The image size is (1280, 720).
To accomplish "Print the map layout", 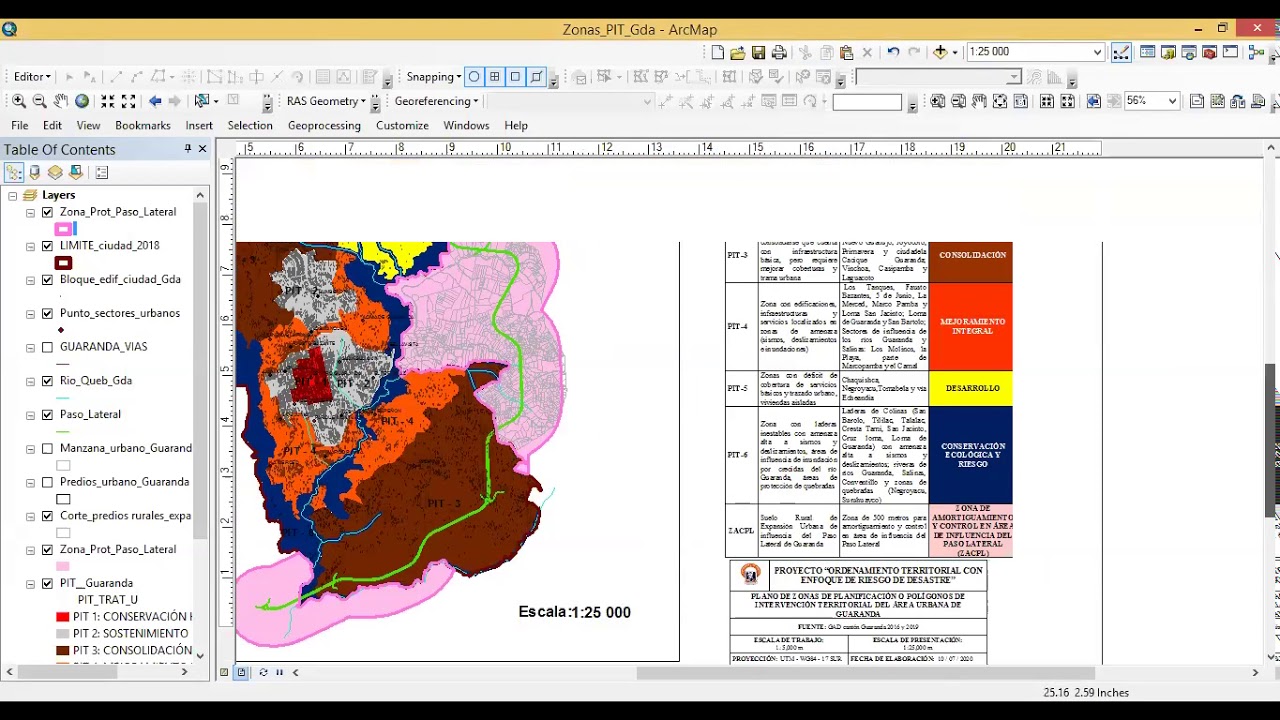I will pos(779,52).
